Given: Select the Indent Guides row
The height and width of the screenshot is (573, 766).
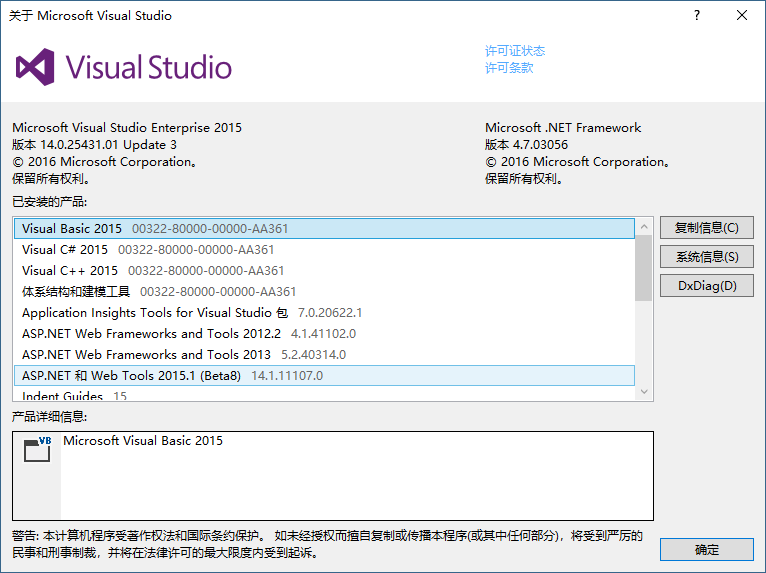Looking at the screenshot, I should (324, 394).
